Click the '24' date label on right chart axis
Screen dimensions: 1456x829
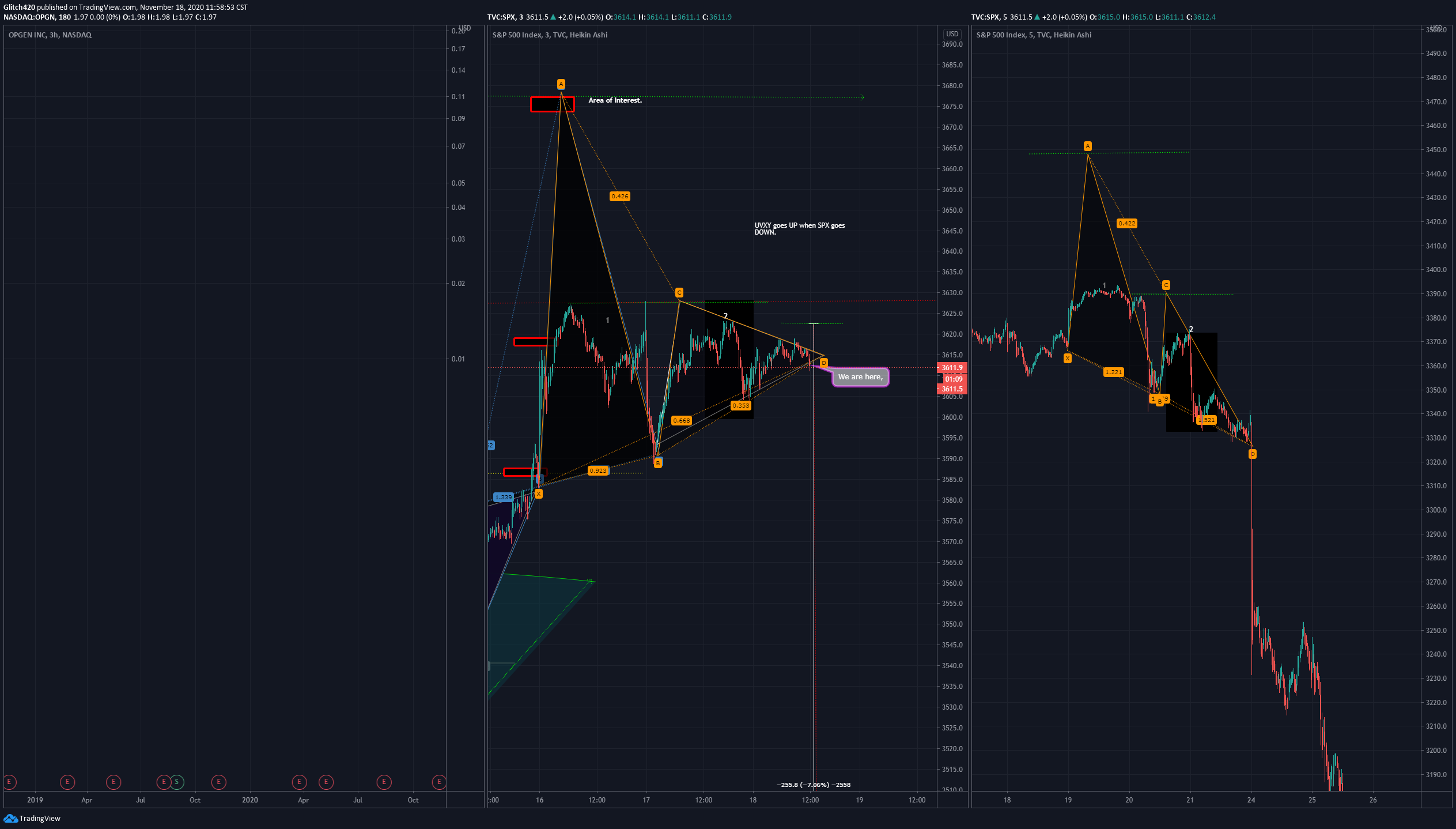(1251, 800)
